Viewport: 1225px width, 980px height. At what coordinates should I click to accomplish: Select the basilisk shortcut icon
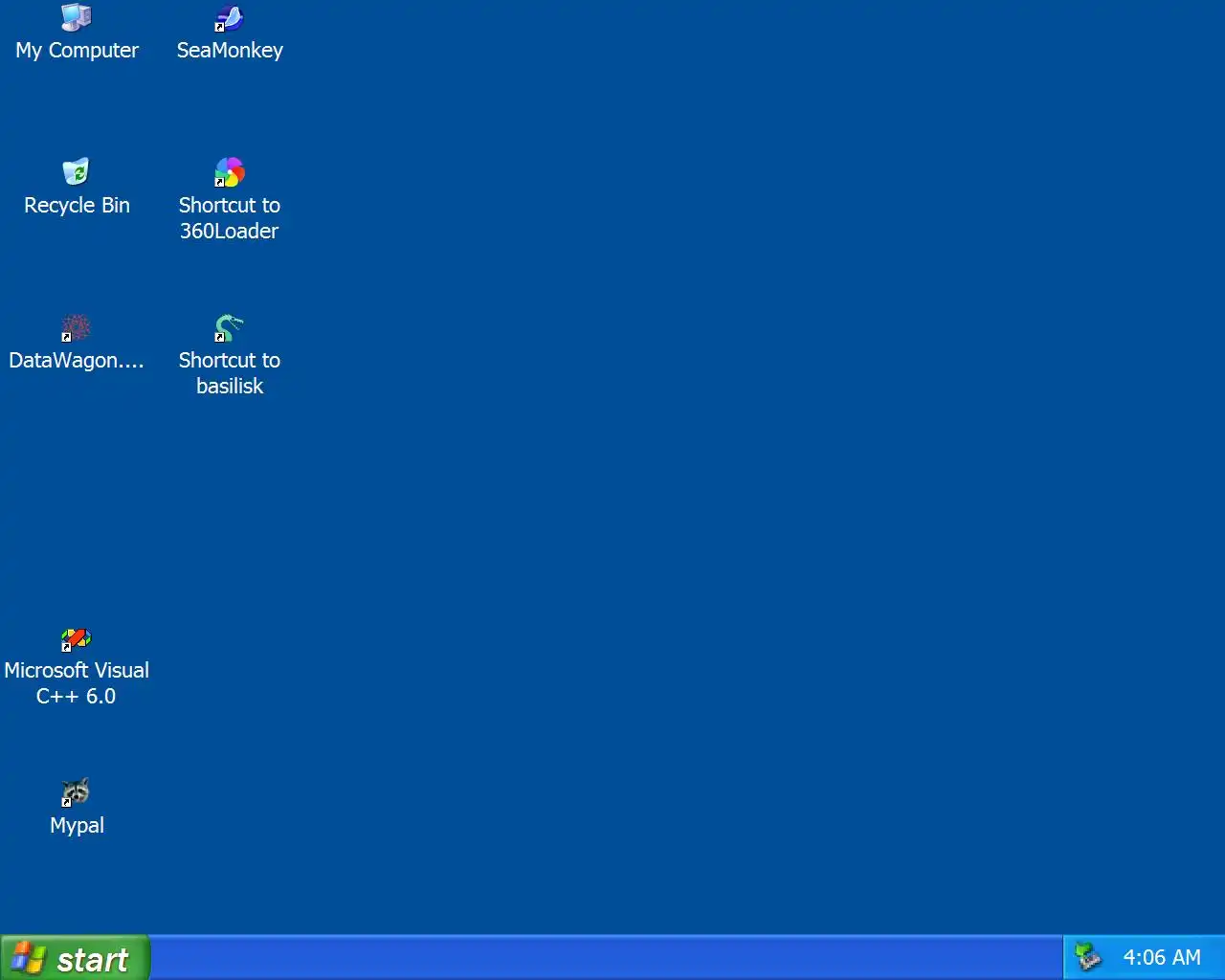click(x=230, y=327)
